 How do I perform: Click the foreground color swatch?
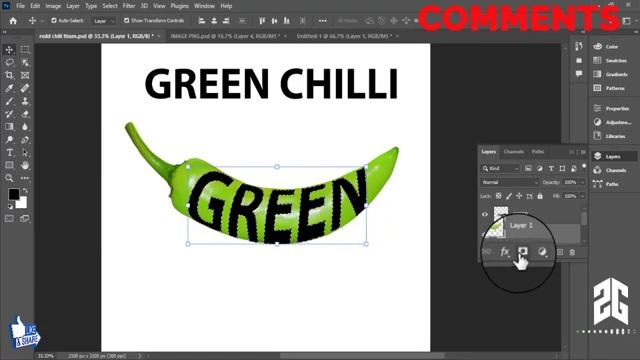click(x=13, y=194)
